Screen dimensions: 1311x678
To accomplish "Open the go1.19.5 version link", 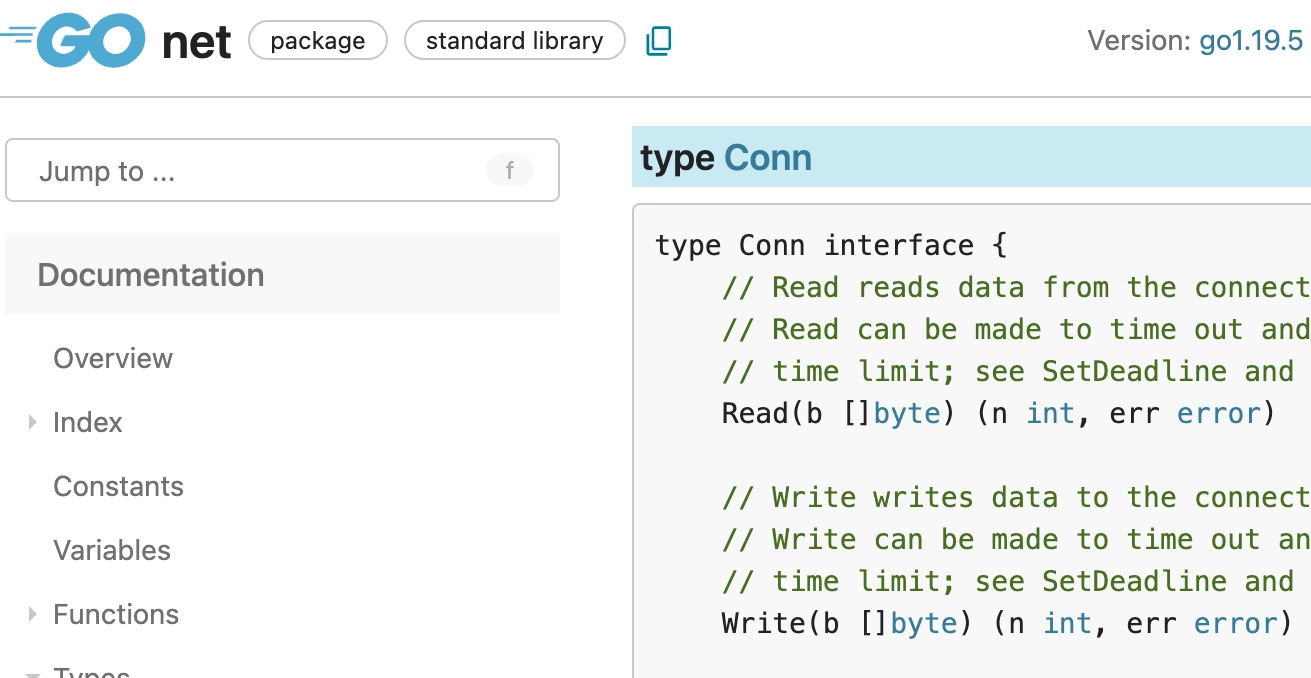I will pos(1250,41).
